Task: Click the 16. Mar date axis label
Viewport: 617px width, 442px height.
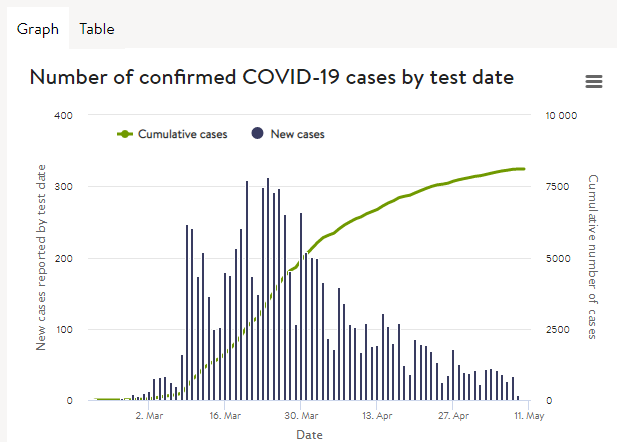Action: (225, 416)
